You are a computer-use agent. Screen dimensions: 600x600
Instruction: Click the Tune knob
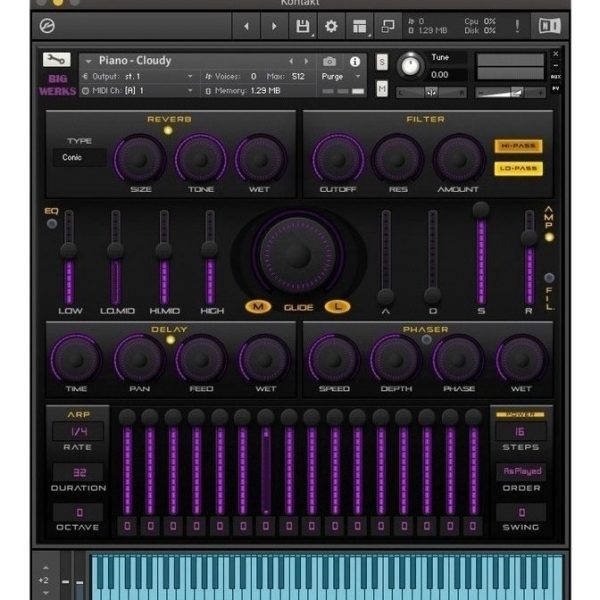[x=410, y=65]
